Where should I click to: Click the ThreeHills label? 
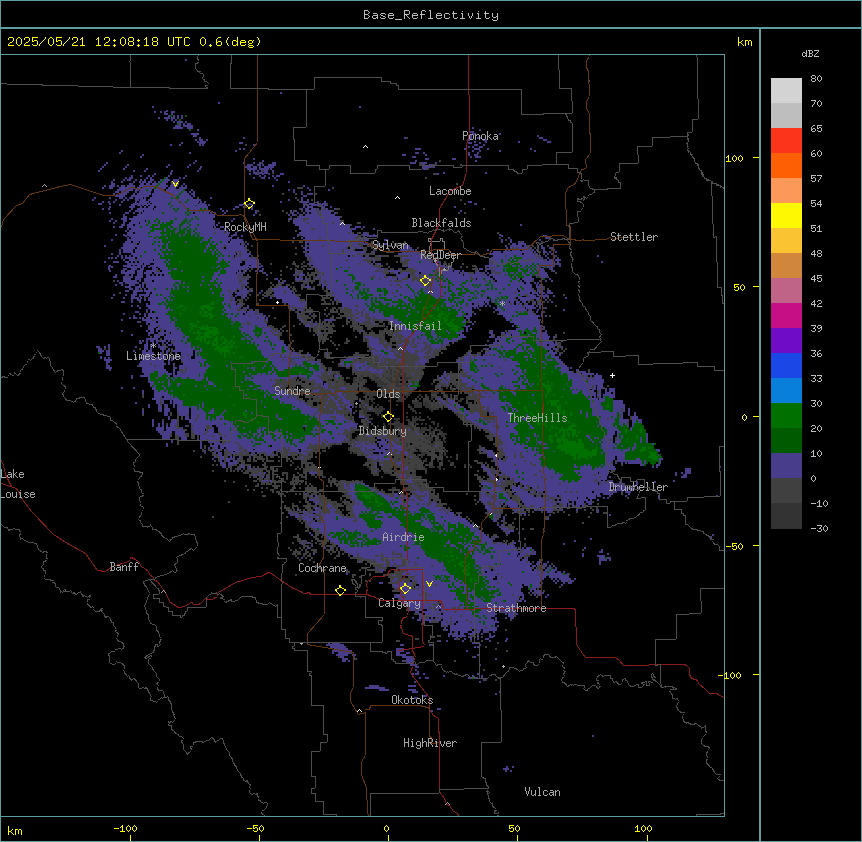coord(537,418)
